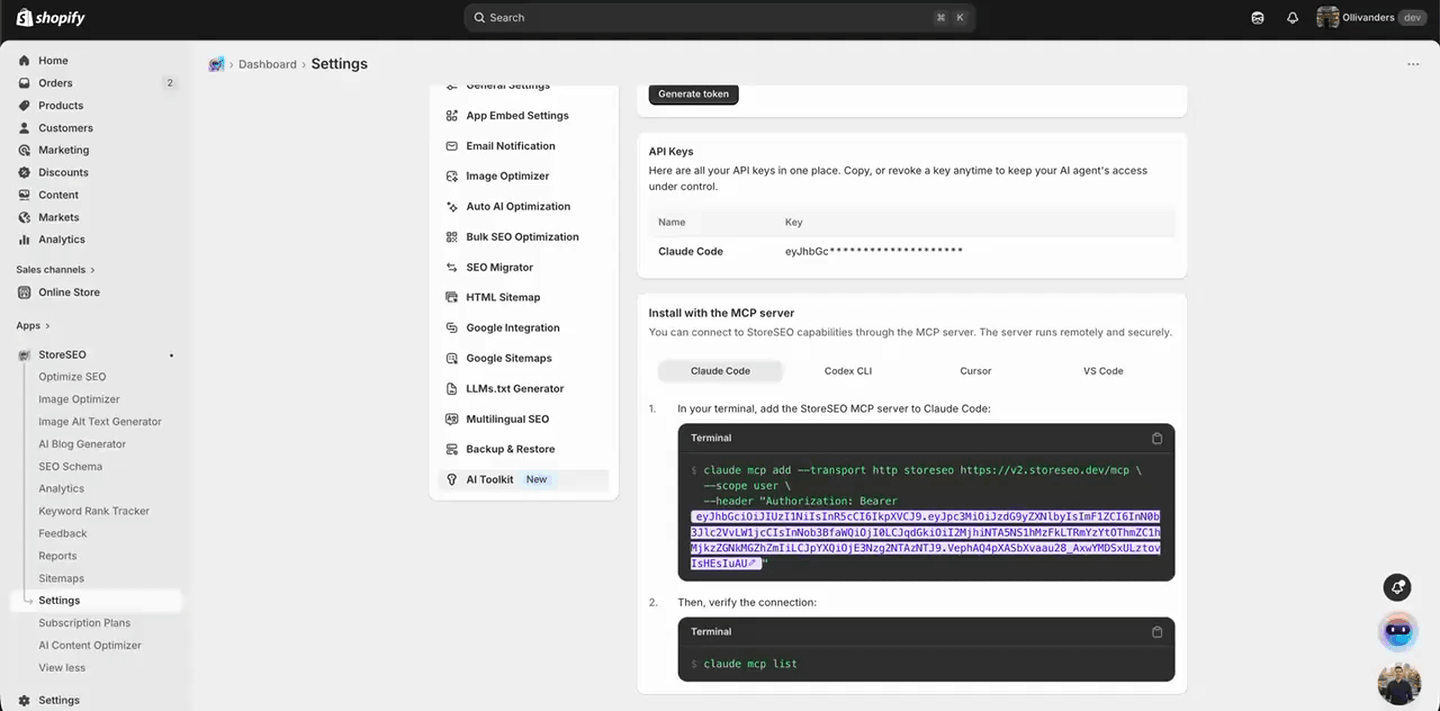Select the Claude Code tab
Screen dimensions: 1440x711
pyautogui.click(x=720, y=371)
